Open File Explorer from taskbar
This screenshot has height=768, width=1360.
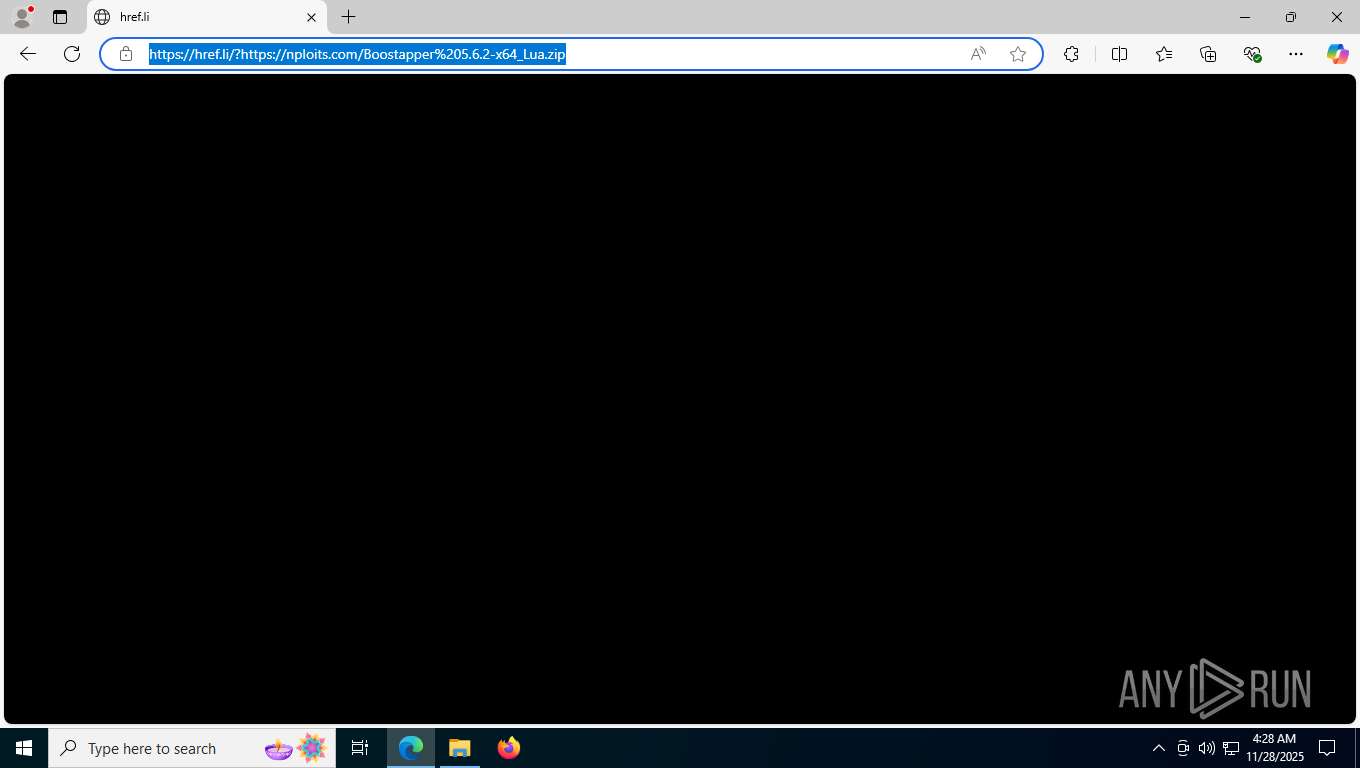(460, 748)
